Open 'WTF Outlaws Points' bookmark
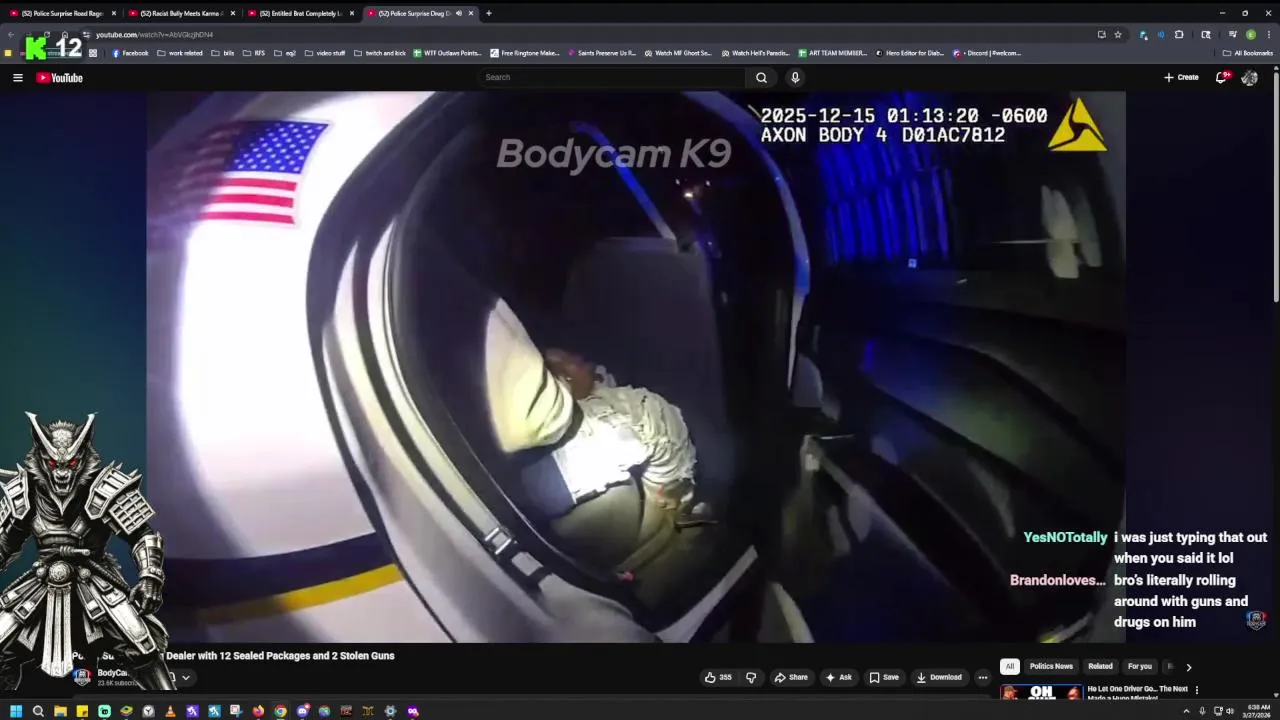1280x720 pixels. [x=447, y=53]
